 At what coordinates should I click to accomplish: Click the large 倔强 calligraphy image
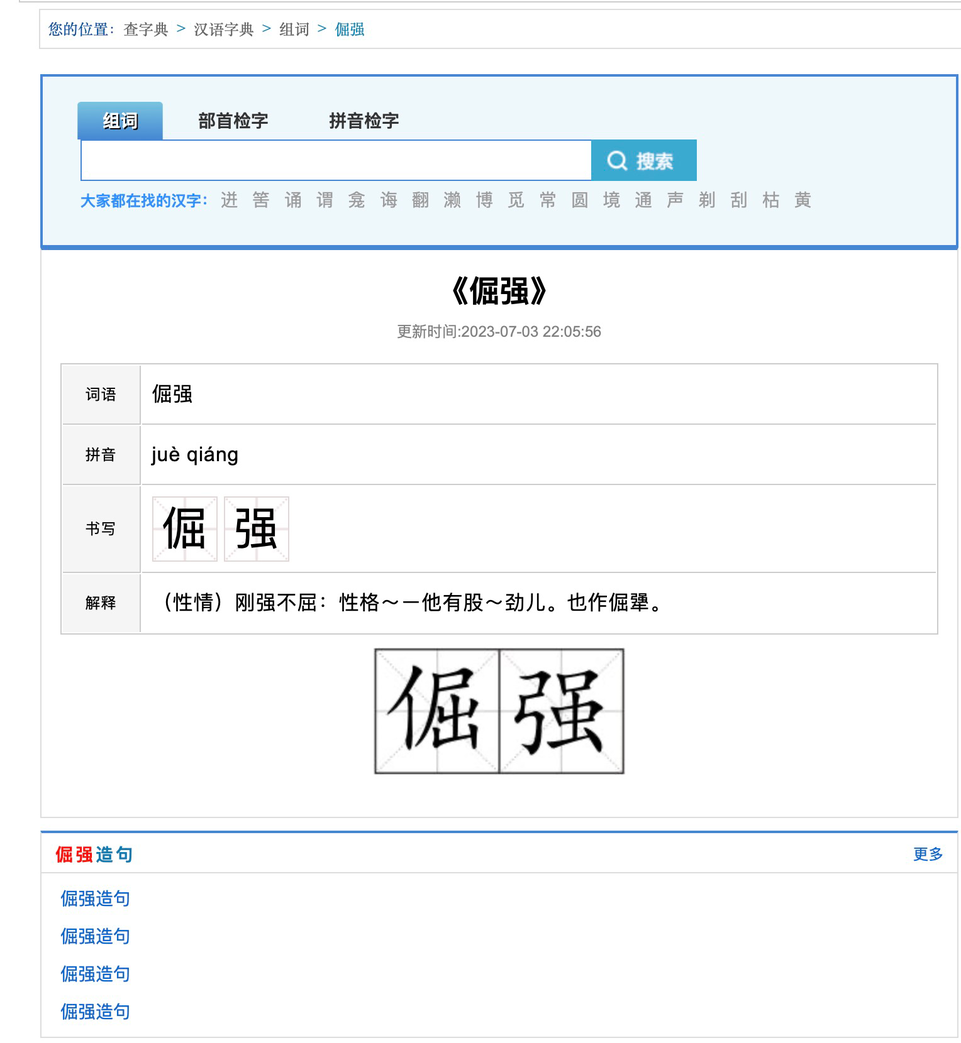tap(499, 712)
